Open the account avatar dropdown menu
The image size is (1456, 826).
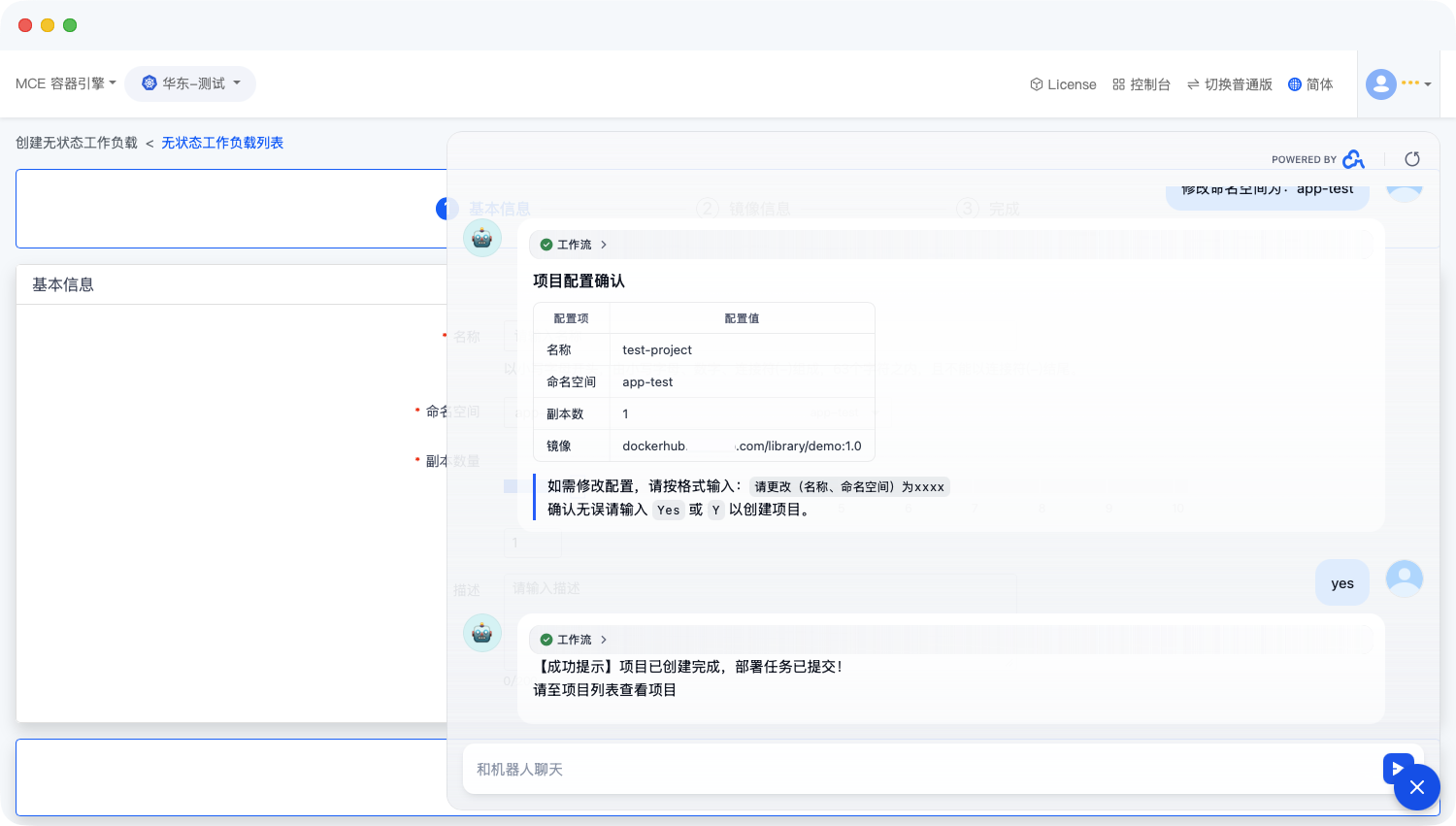point(1398,84)
